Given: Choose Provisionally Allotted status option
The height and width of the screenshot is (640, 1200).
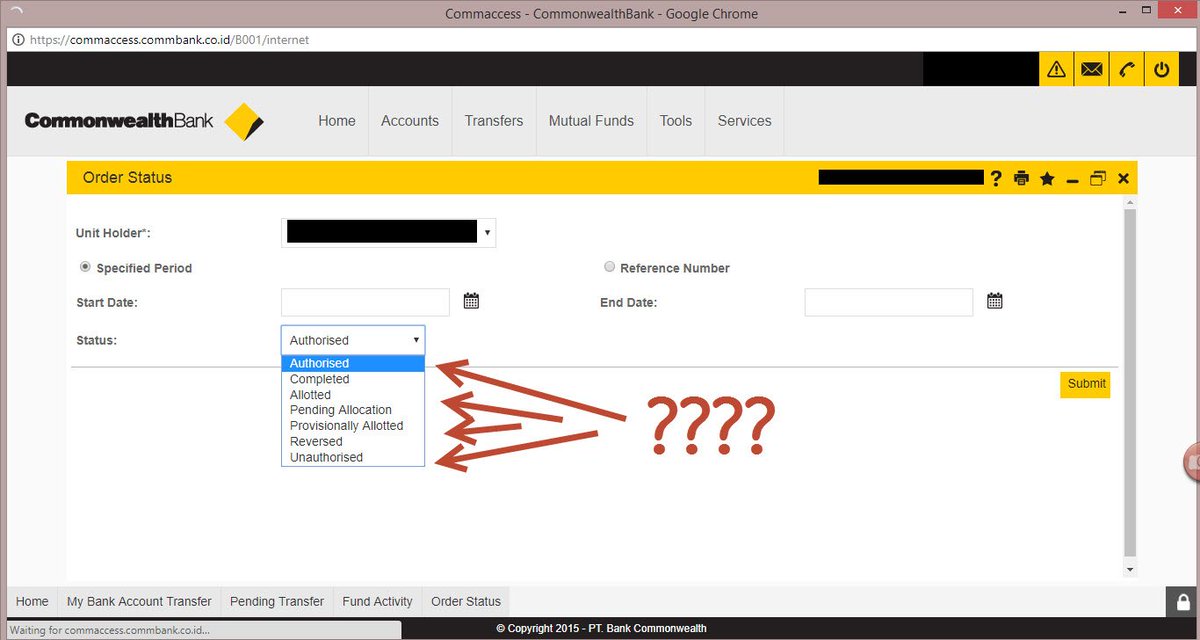Looking at the screenshot, I should (x=353, y=426).
